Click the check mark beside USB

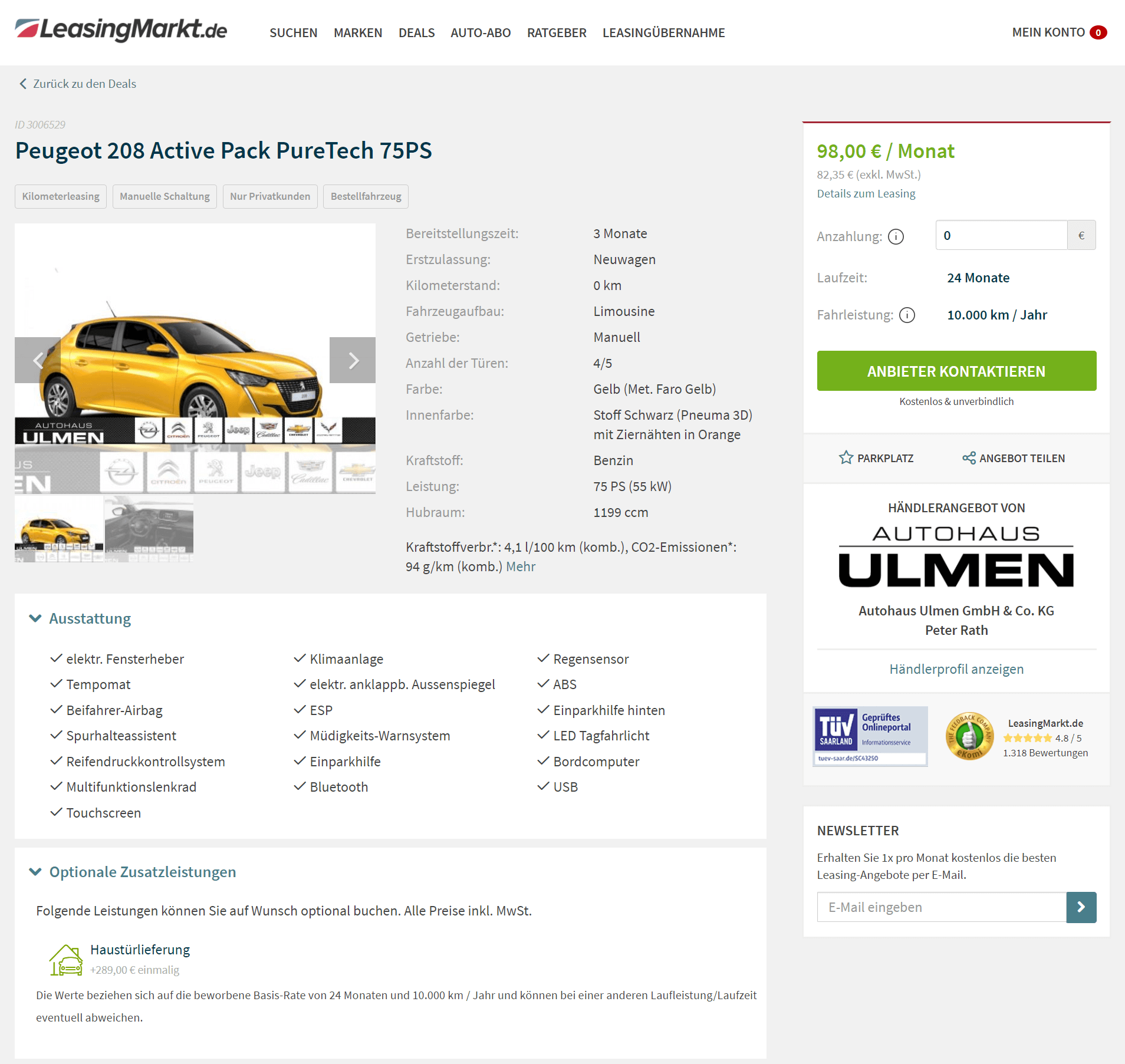(544, 786)
